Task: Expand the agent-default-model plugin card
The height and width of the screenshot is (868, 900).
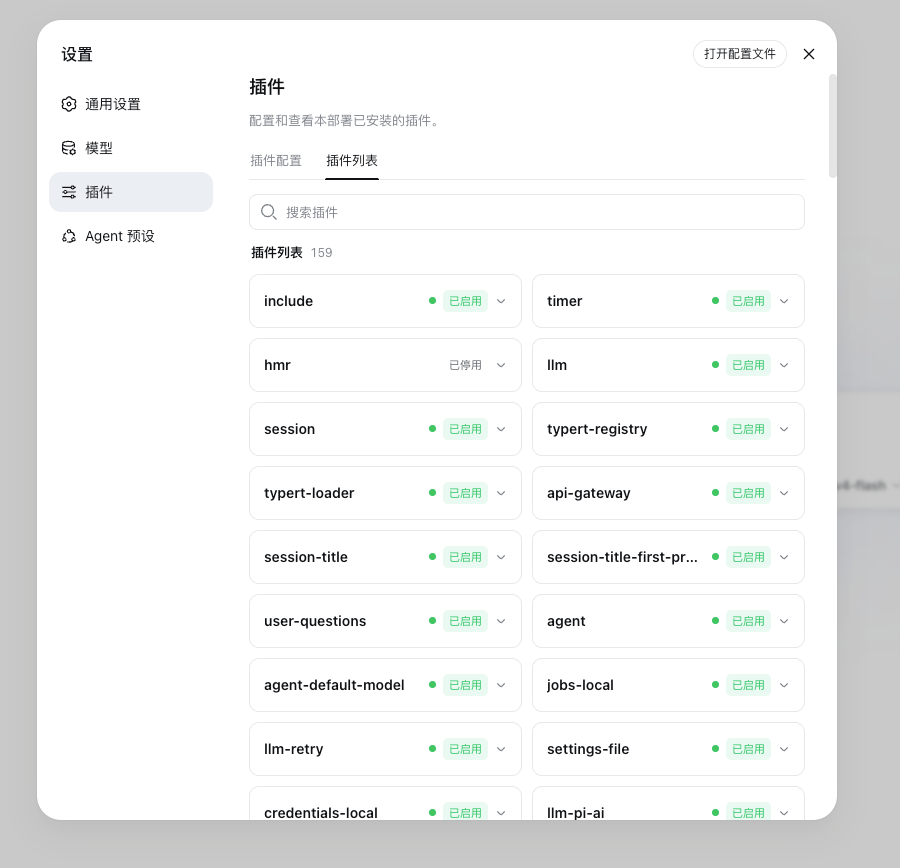Action: pos(501,685)
